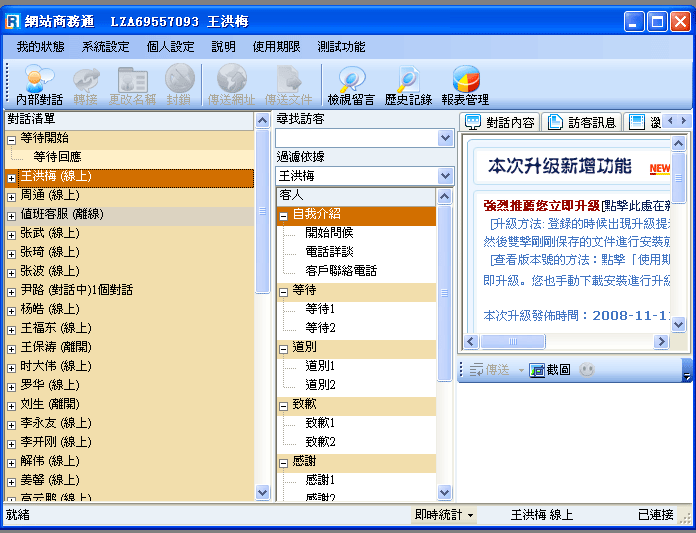Viewport: 696px width, 533px height.
Task: Click the 檢視留言 view messages icon
Action: pyautogui.click(x=351, y=86)
